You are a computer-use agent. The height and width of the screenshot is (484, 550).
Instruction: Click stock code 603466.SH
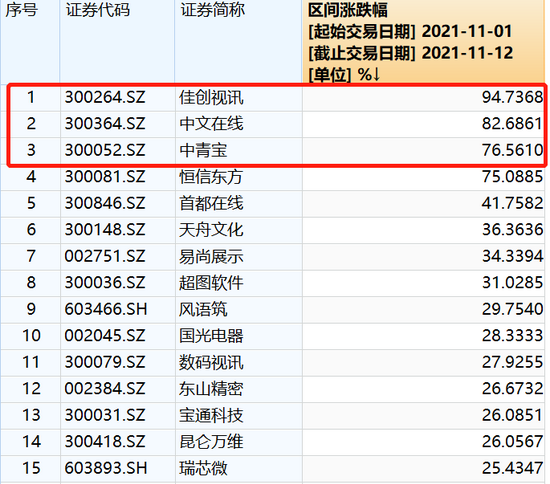pyautogui.click(x=106, y=309)
